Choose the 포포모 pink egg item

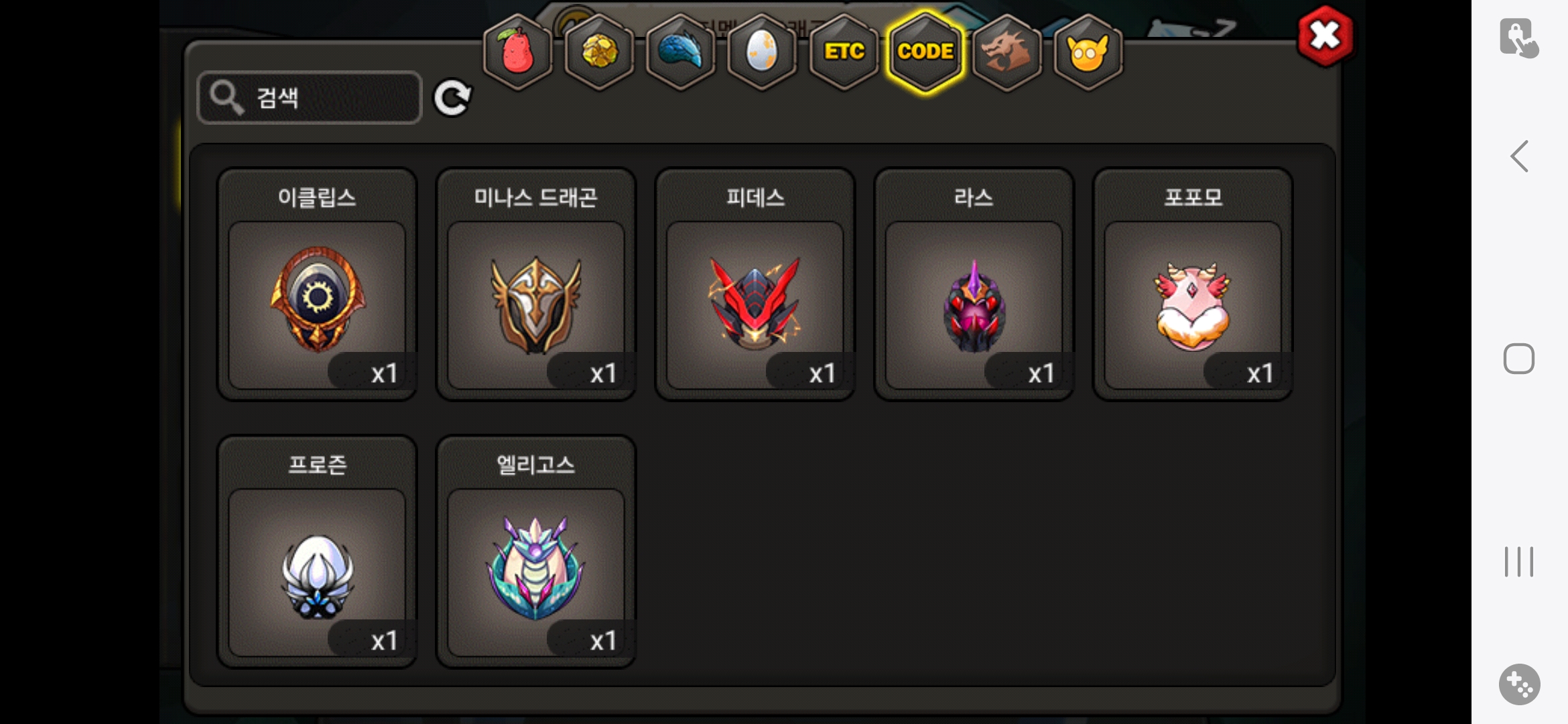click(x=1193, y=284)
